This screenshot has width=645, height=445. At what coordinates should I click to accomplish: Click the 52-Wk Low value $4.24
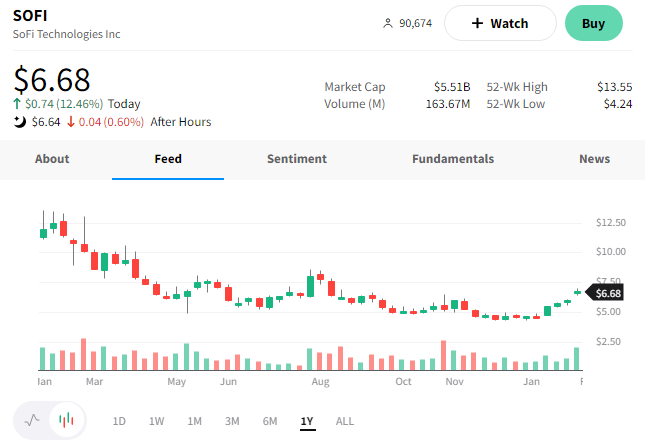pyautogui.click(x=618, y=104)
